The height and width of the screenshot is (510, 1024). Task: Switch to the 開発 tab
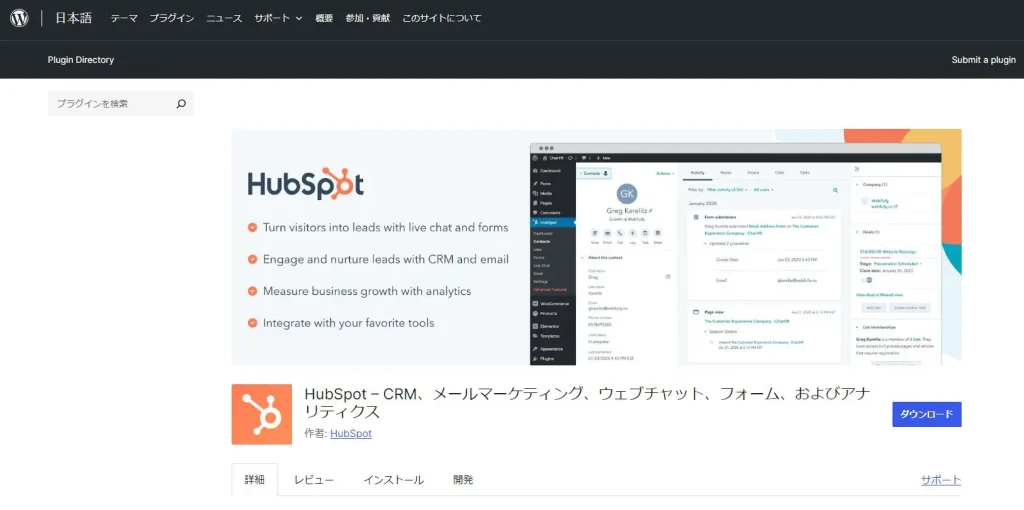[463, 480]
